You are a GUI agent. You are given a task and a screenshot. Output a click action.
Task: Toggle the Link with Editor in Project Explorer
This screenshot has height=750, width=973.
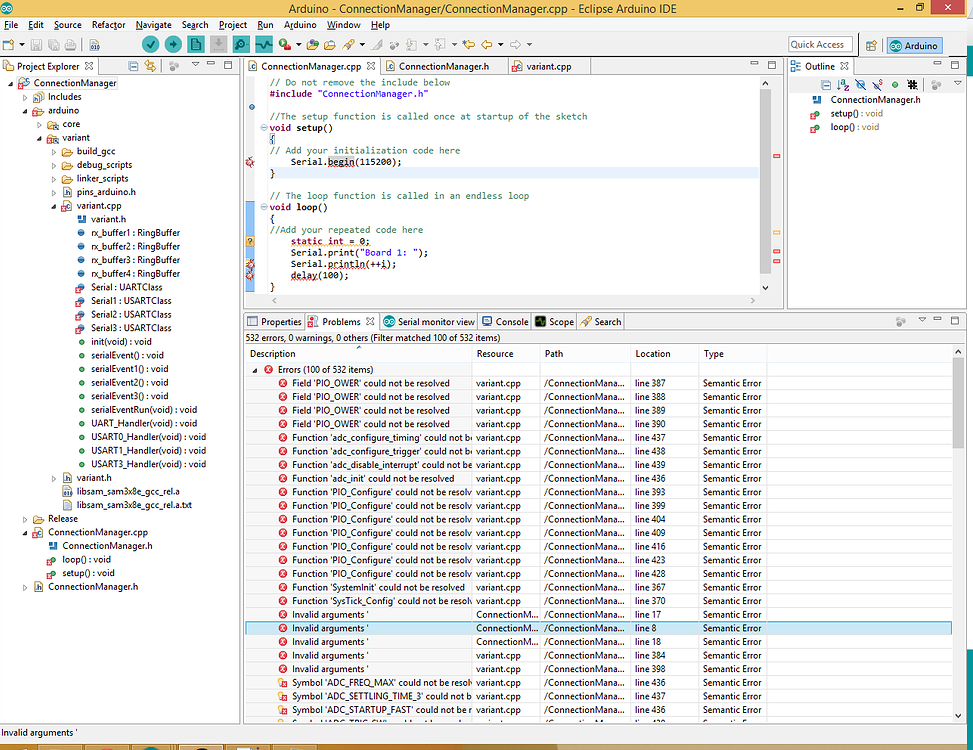coord(149,65)
